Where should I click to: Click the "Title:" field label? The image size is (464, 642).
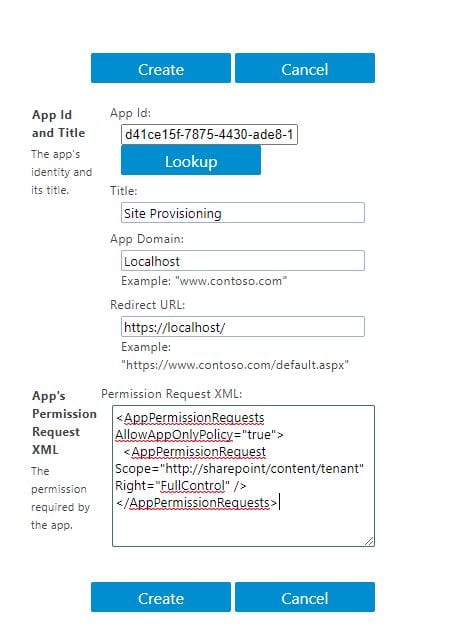124,191
